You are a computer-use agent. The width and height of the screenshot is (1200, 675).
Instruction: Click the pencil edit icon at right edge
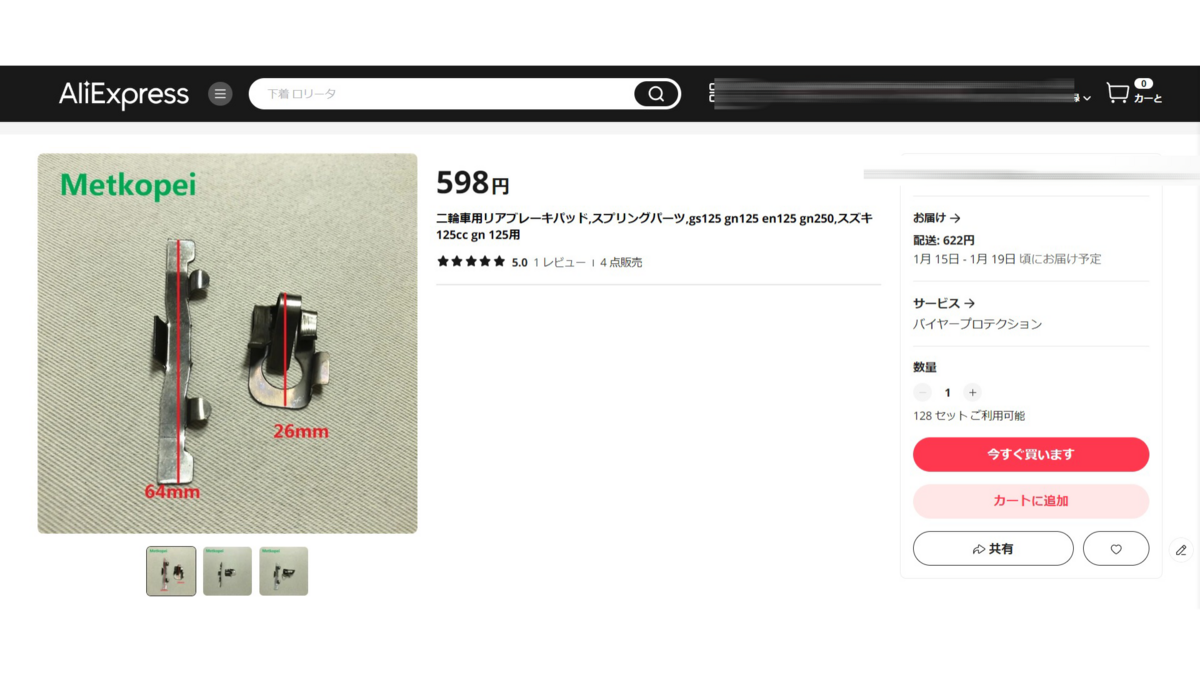point(1181,550)
